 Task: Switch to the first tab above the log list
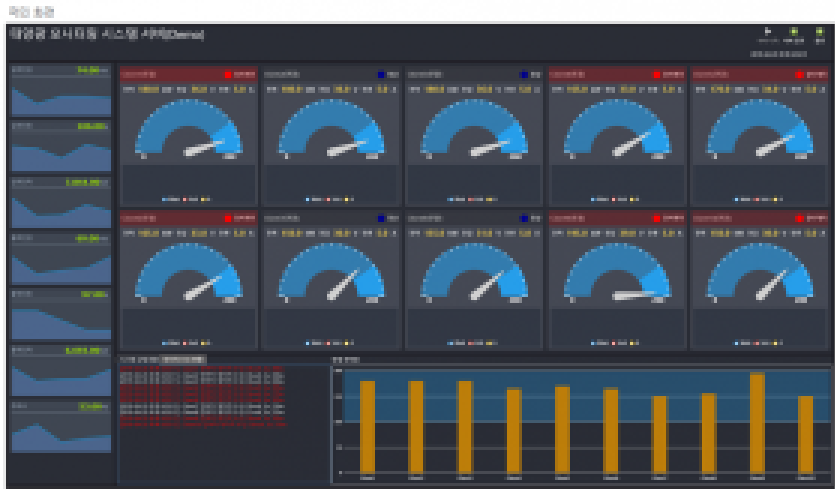pyautogui.click(x=138, y=360)
